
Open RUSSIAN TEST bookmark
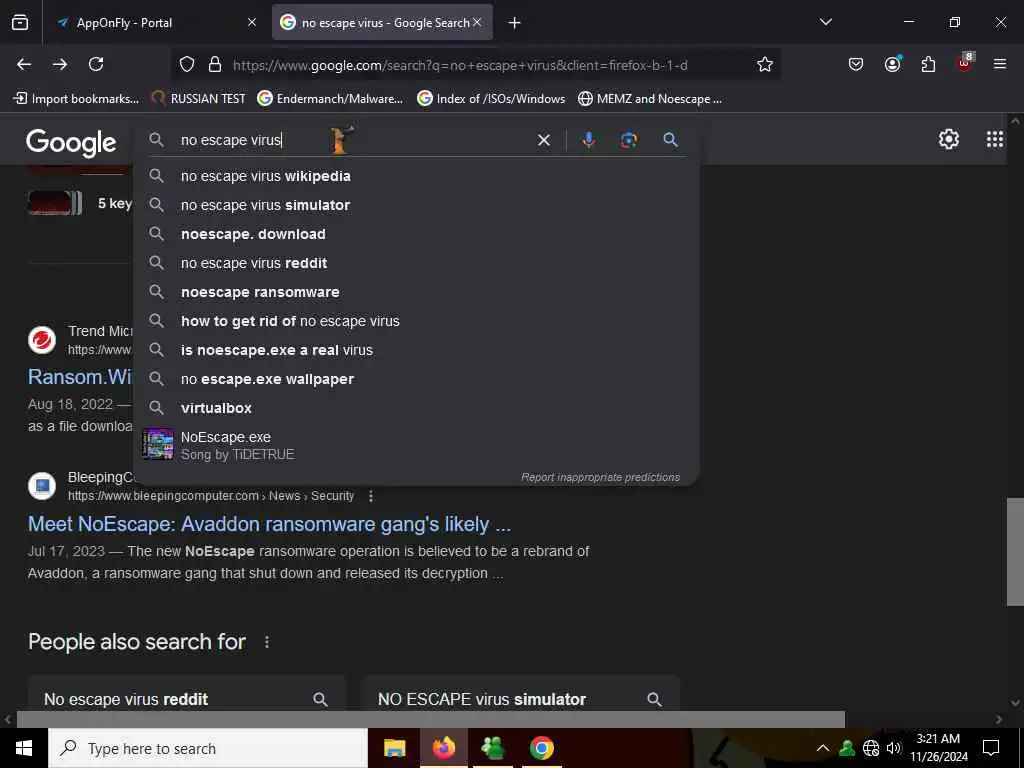pos(199,99)
